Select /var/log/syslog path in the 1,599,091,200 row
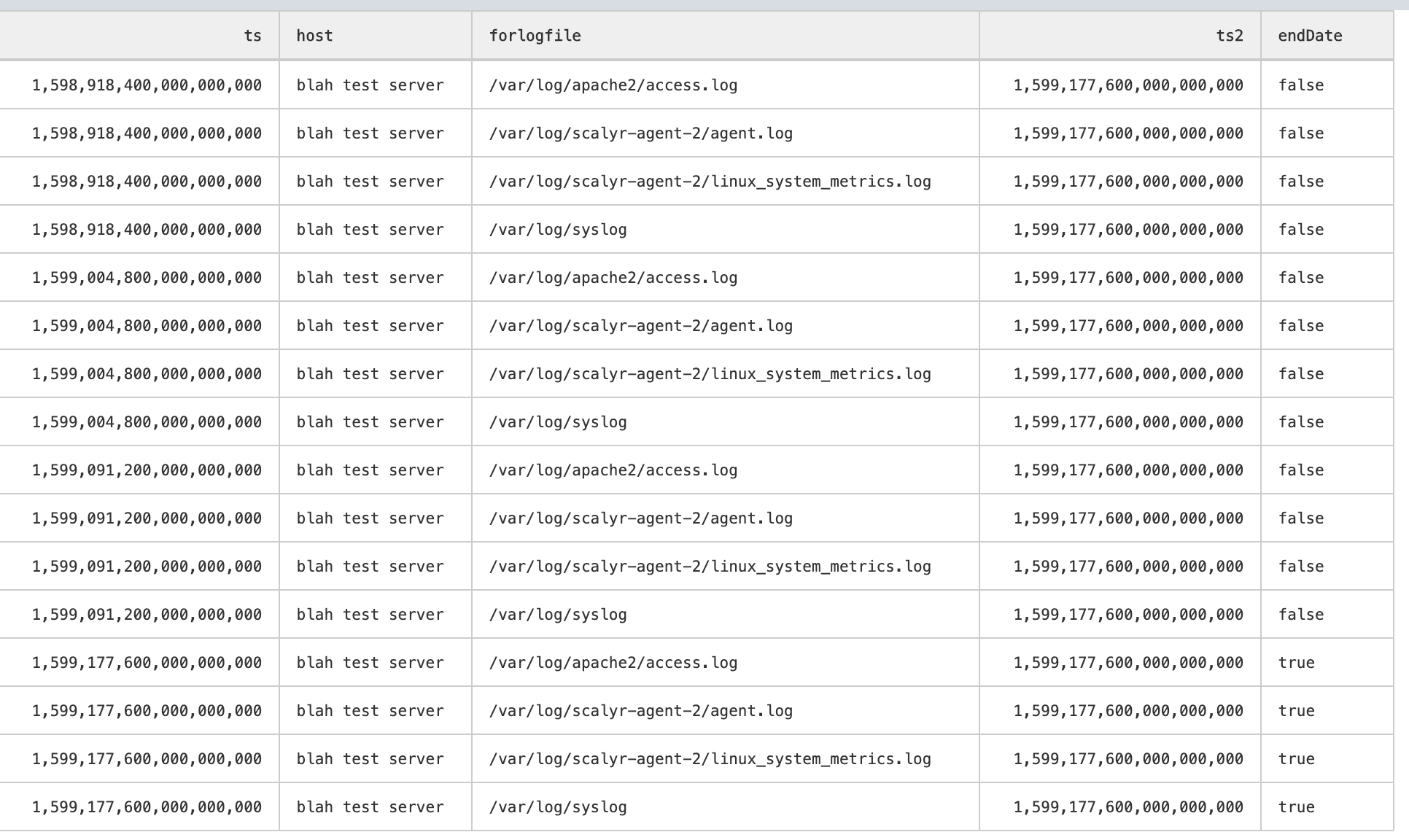Viewport: 1409px width, 840px height. (558, 615)
